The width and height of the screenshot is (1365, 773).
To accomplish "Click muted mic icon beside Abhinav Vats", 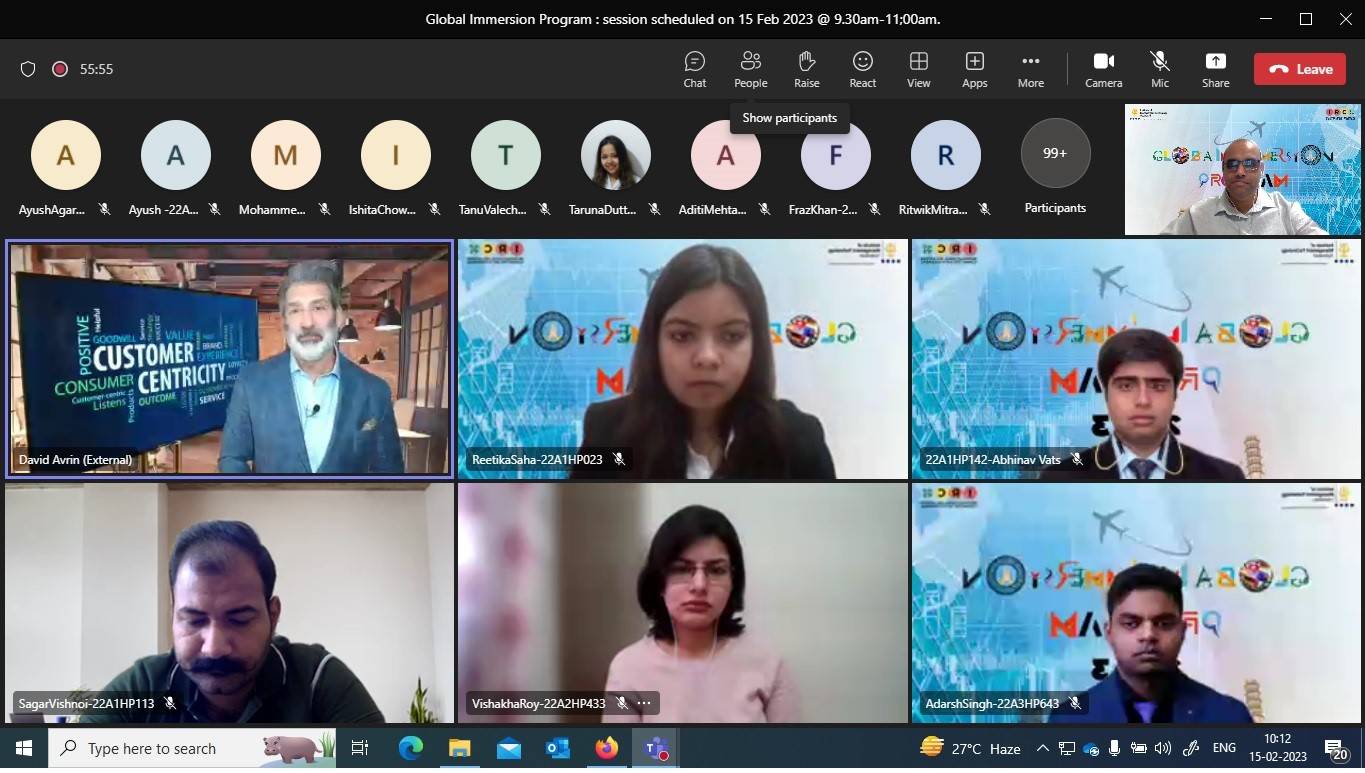I will (x=1077, y=459).
